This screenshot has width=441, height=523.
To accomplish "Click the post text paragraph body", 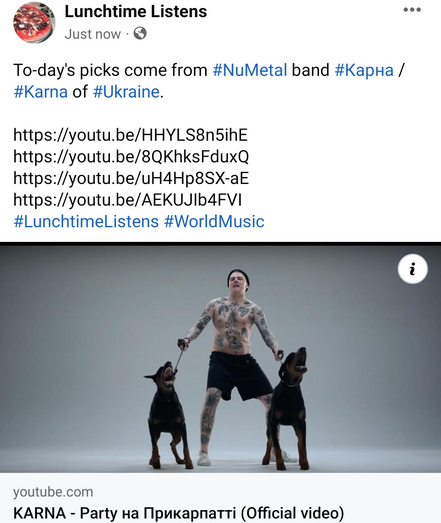I will pos(209,81).
